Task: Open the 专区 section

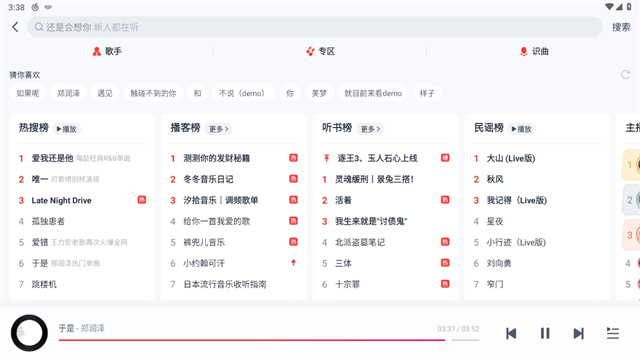Action: [x=320, y=51]
